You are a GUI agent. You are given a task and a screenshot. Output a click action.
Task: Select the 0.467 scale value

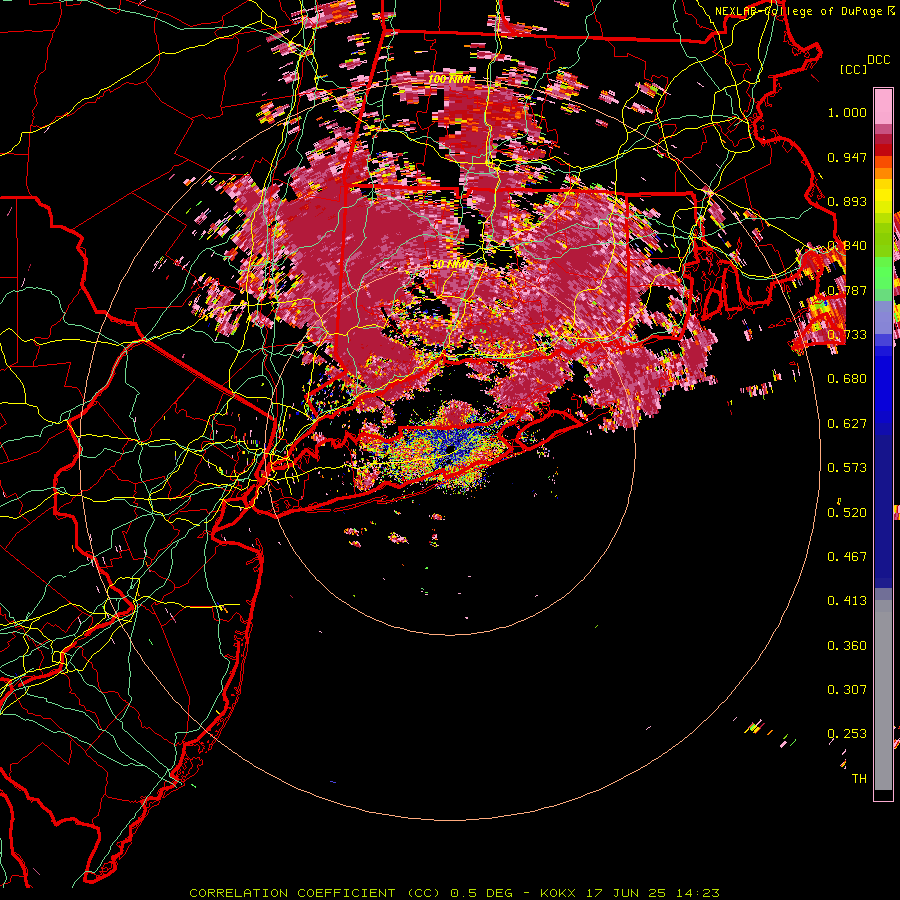(x=847, y=557)
